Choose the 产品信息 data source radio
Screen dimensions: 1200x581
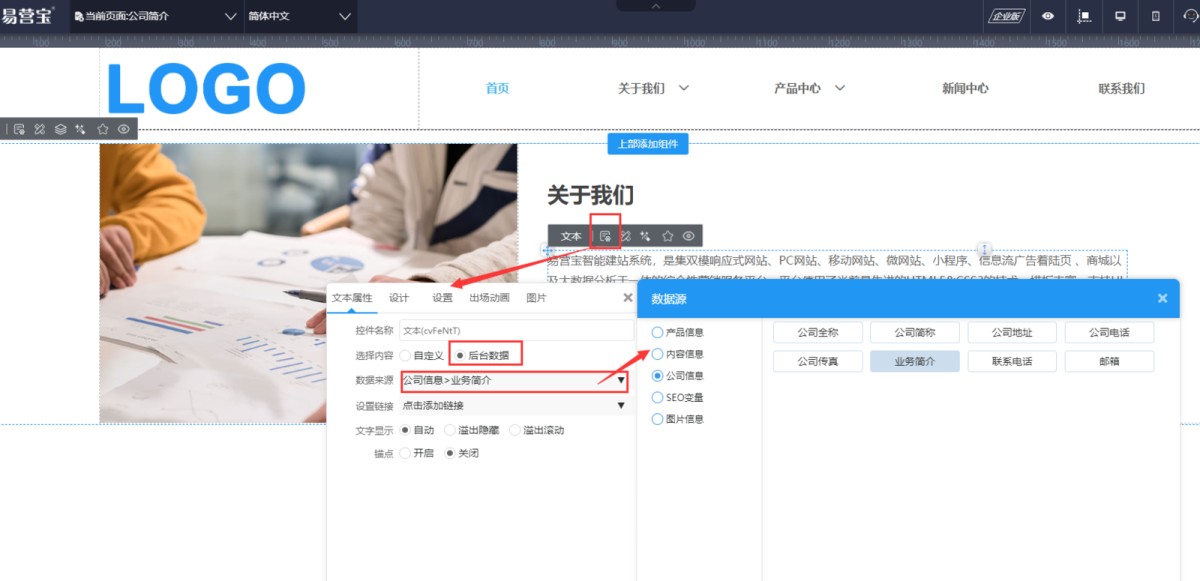pyautogui.click(x=657, y=332)
